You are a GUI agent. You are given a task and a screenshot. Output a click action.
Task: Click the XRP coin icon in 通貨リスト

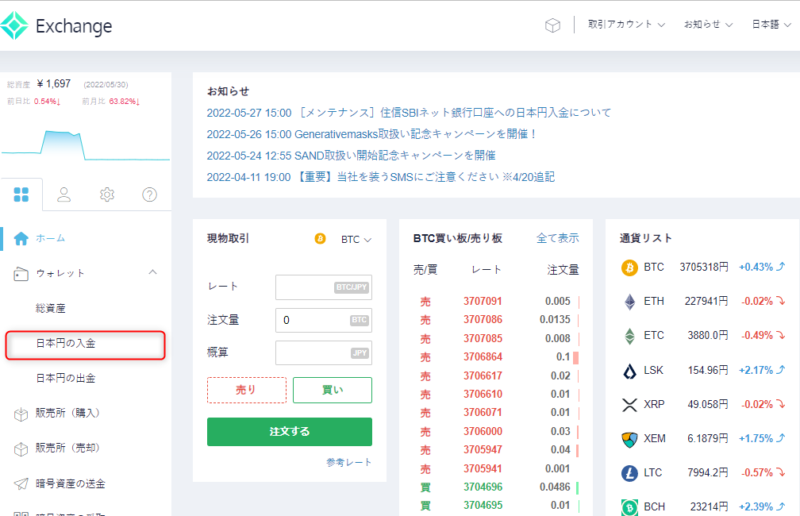630,405
